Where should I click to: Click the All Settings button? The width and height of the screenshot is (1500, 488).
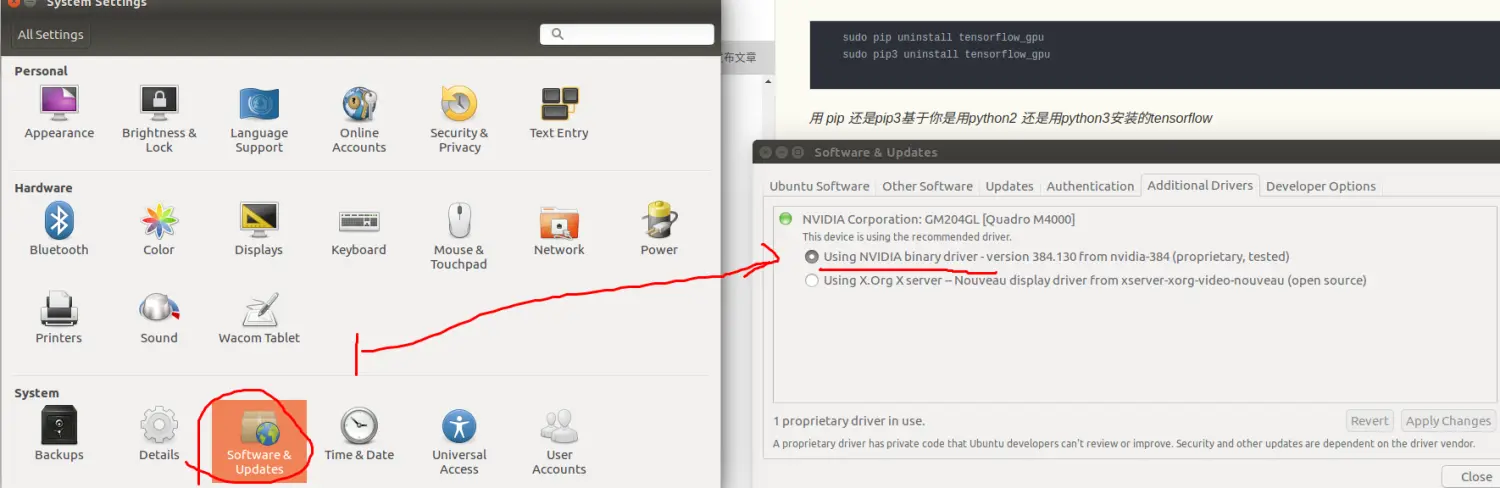[51, 34]
